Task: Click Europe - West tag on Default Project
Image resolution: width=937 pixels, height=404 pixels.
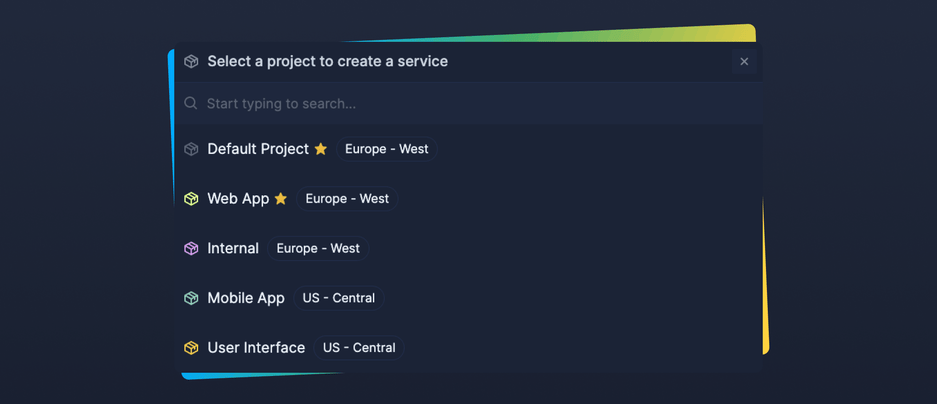Action: [387, 149]
